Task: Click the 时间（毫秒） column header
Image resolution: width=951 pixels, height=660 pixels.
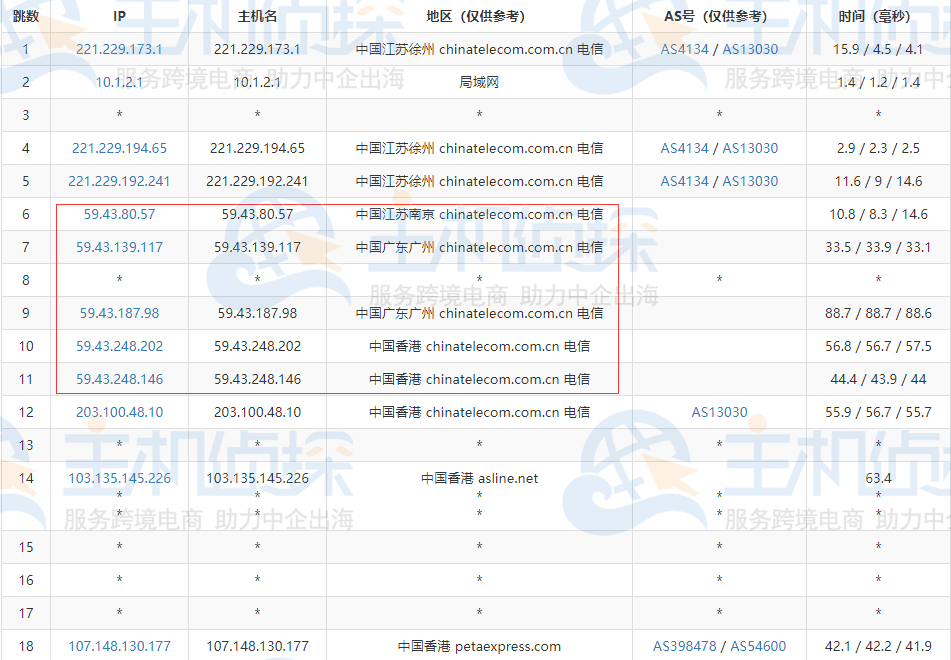Action: [877, 16]
